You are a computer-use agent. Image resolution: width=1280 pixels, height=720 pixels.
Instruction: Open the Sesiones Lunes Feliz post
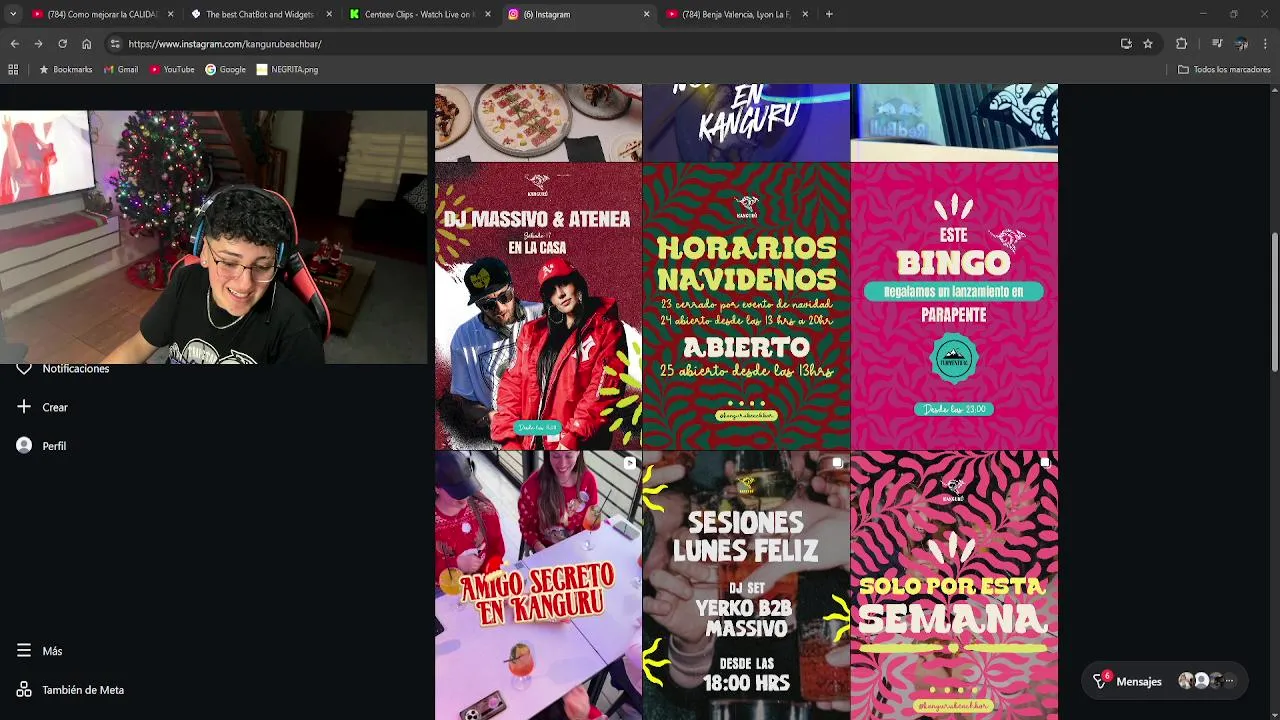click(x=746, y=585)
